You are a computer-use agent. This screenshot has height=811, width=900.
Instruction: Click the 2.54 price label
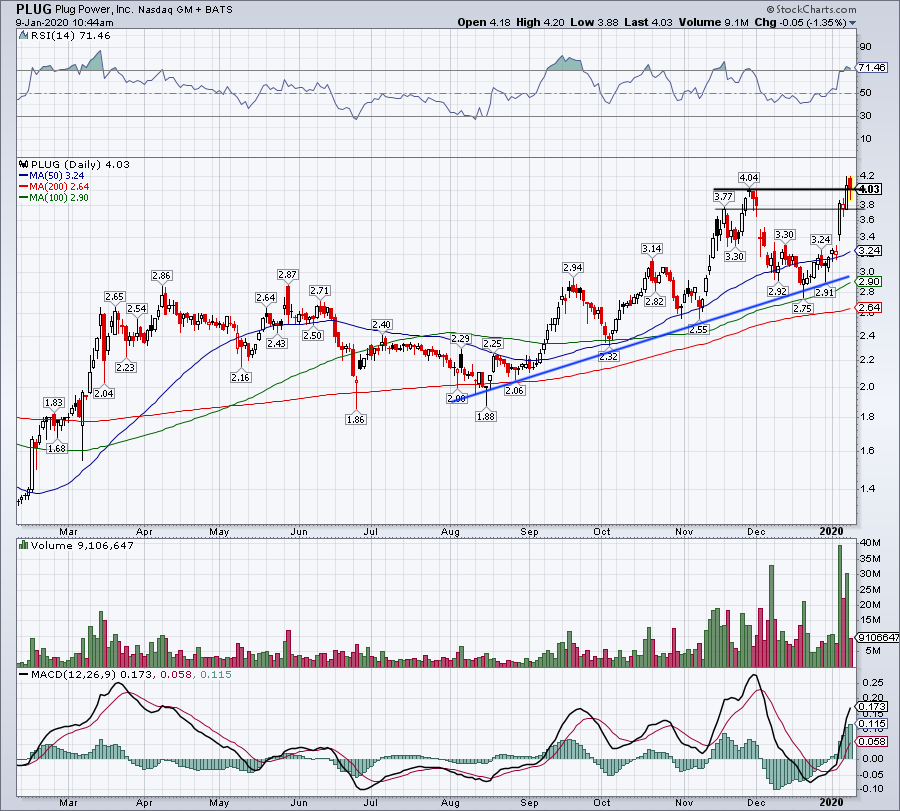coord(137,308)
